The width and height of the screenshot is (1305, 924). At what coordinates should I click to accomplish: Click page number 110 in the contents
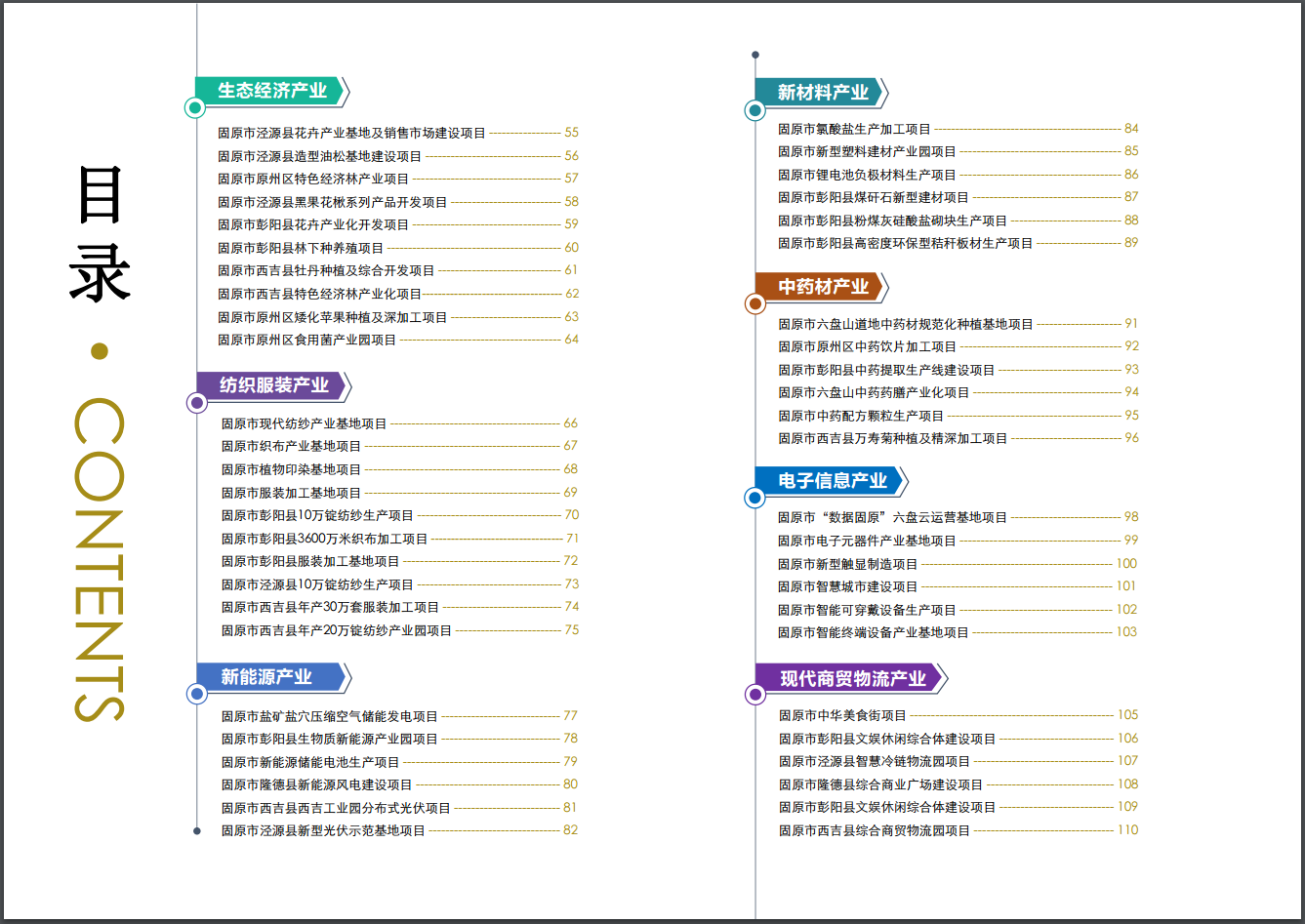click(1127, 830)
